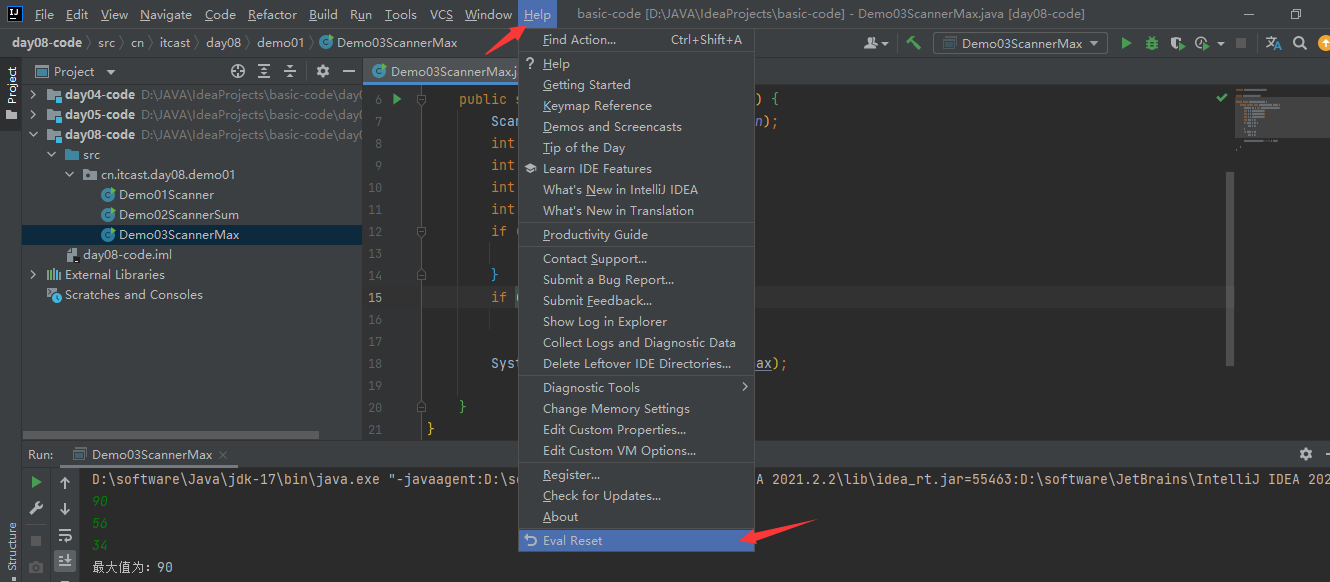Open Run panel settings gear icon
The width and height of the screenshot is (1330, 582).
[x=1305, y=454]
